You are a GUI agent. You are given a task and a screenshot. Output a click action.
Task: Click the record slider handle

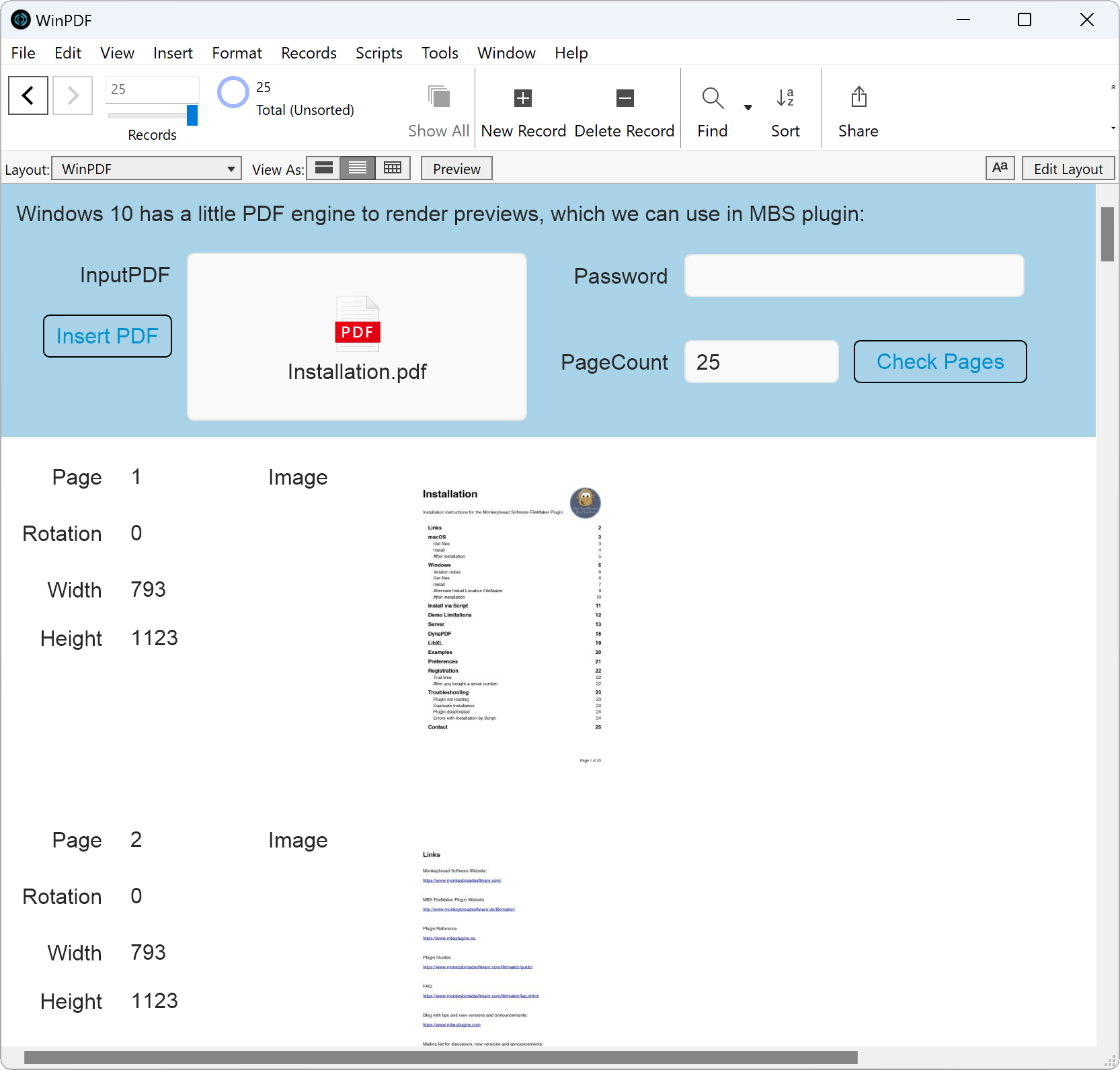(x=192, y=115)
